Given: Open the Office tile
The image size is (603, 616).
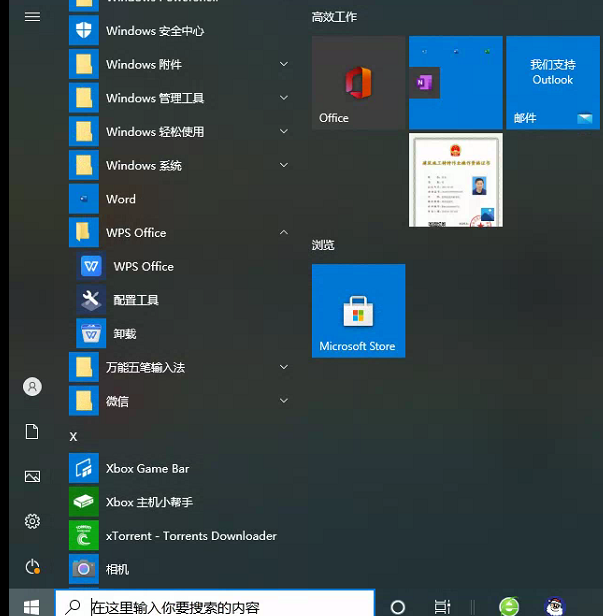Looking at the screenshot, I should [x=358, y=83].
